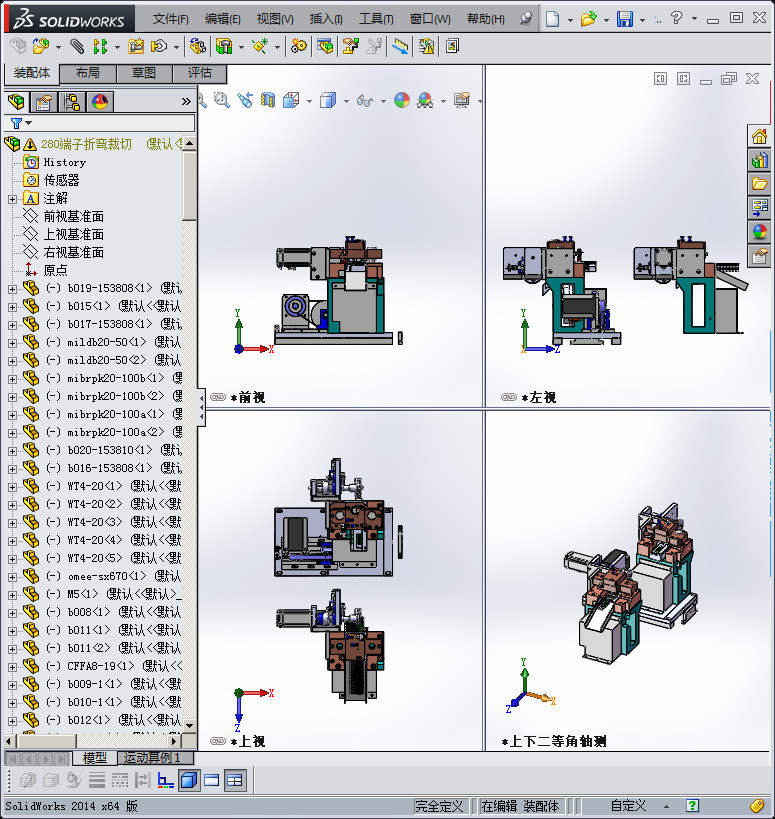Screen dimensions: 775x819
Task: Click the Open file folder icon
Action: (588, 19)
